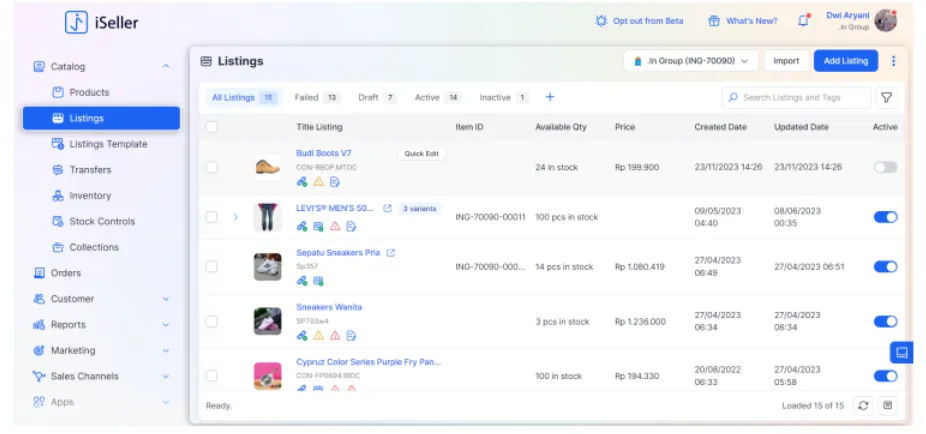Open the notifications bell icon
The width and height of the screenshot is (926, 434).
(803, 20)
